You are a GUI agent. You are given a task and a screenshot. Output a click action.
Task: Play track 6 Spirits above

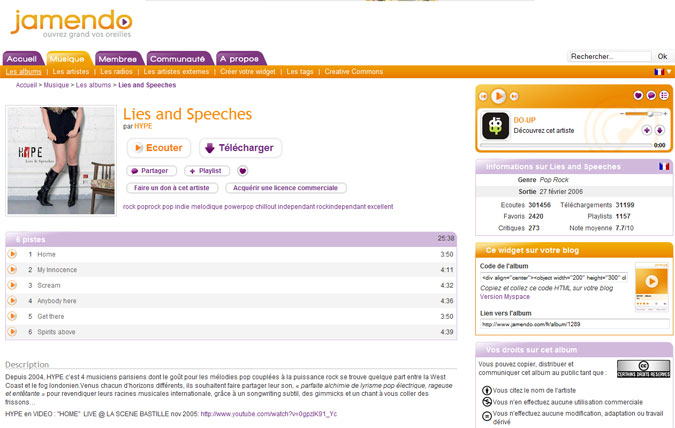coord(12,332)
